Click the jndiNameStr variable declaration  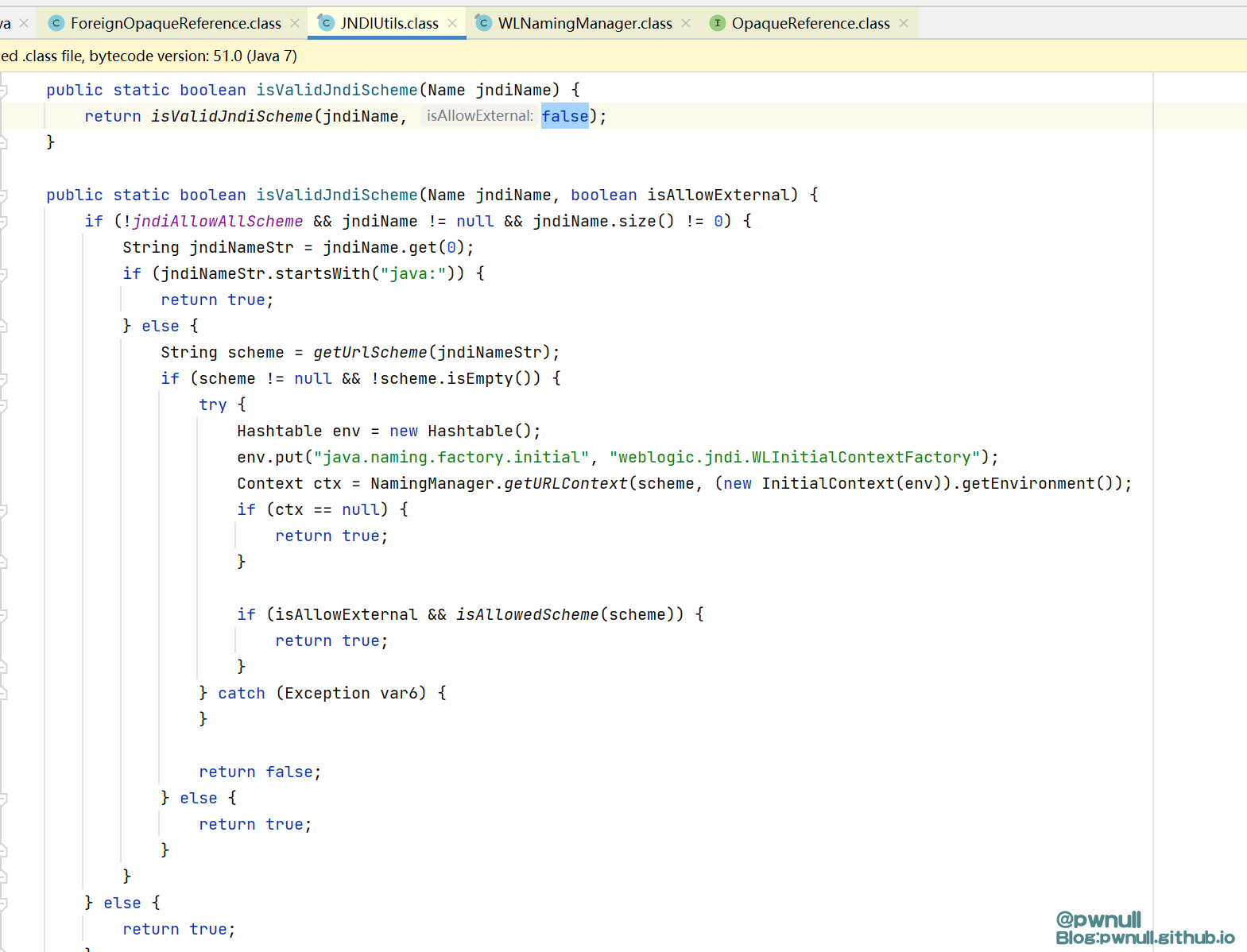208,247
